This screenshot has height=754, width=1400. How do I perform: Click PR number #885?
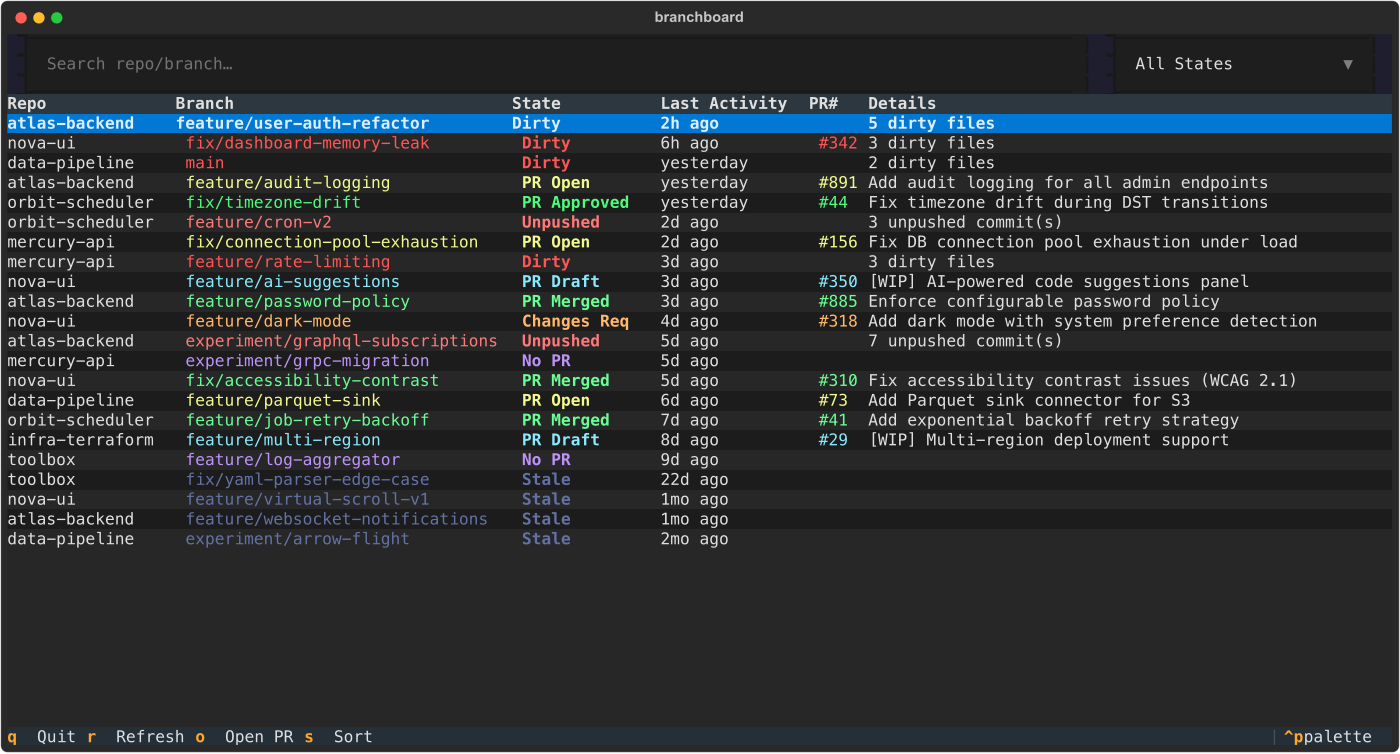(x=838, y=301)
